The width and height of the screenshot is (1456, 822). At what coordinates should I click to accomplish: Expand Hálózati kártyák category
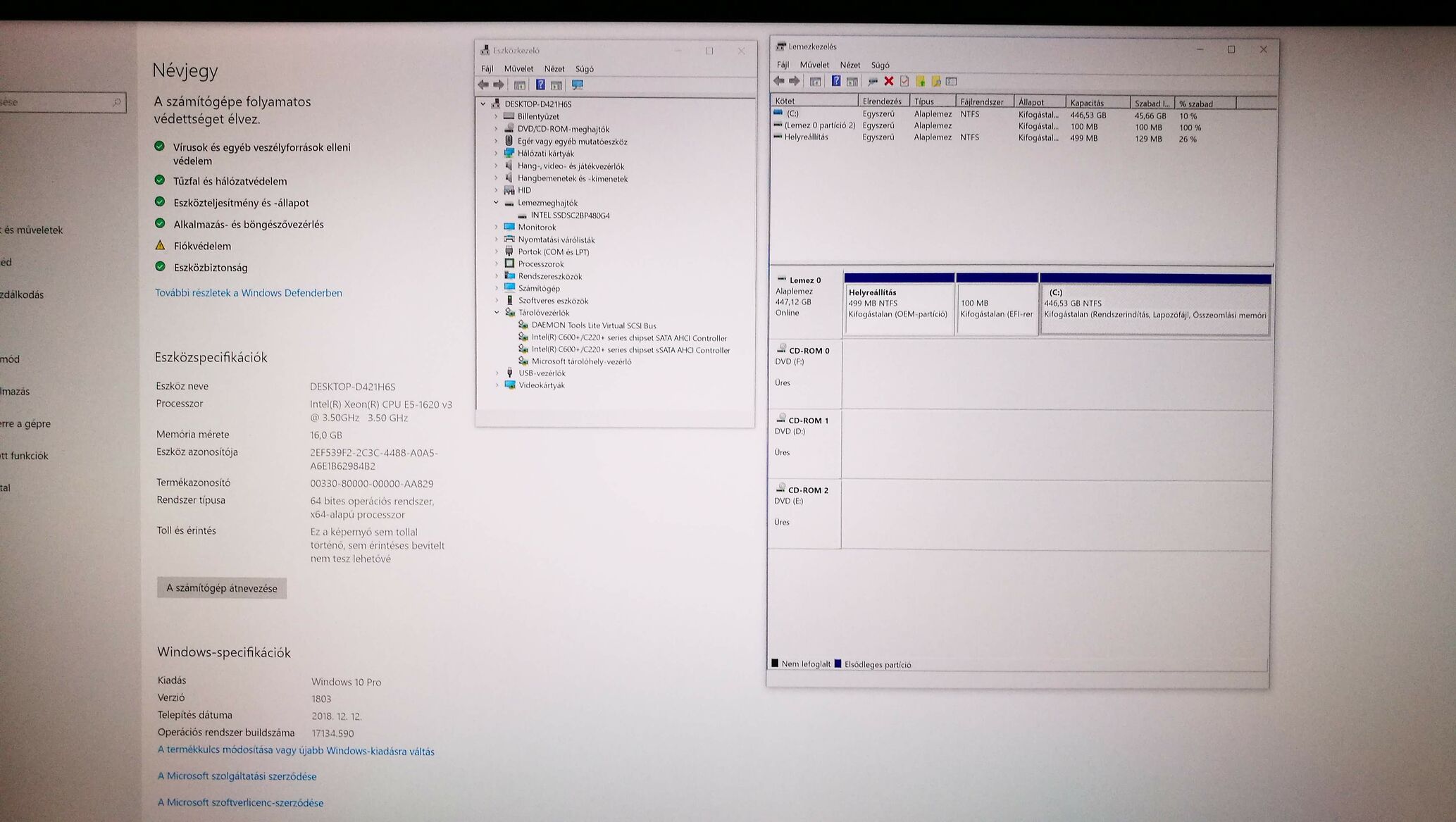pyautogui.click(x=496, y=154)
